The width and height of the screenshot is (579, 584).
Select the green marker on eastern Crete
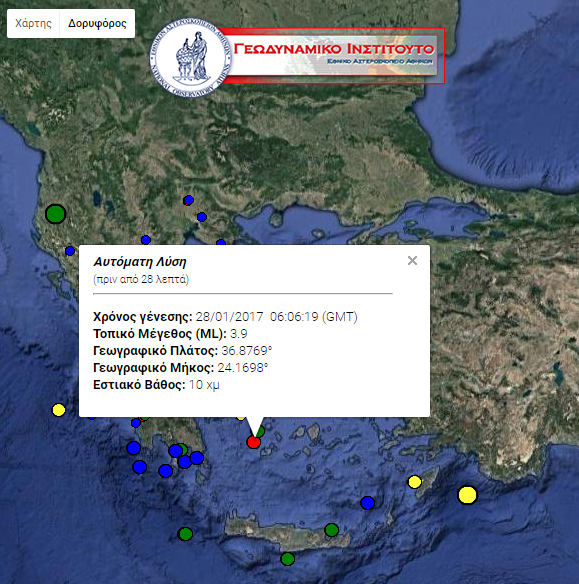point(331,530)
